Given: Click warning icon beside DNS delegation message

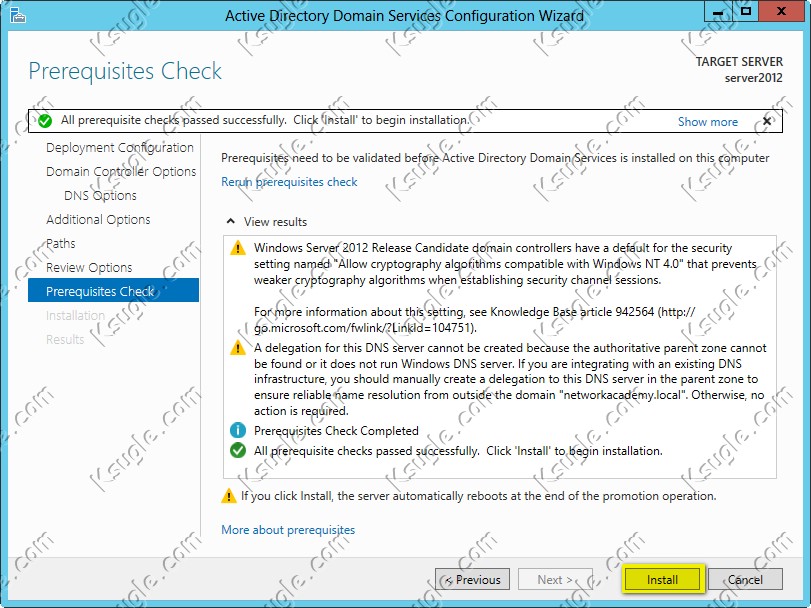Looking at the screenshot, I should pos(237,347).
